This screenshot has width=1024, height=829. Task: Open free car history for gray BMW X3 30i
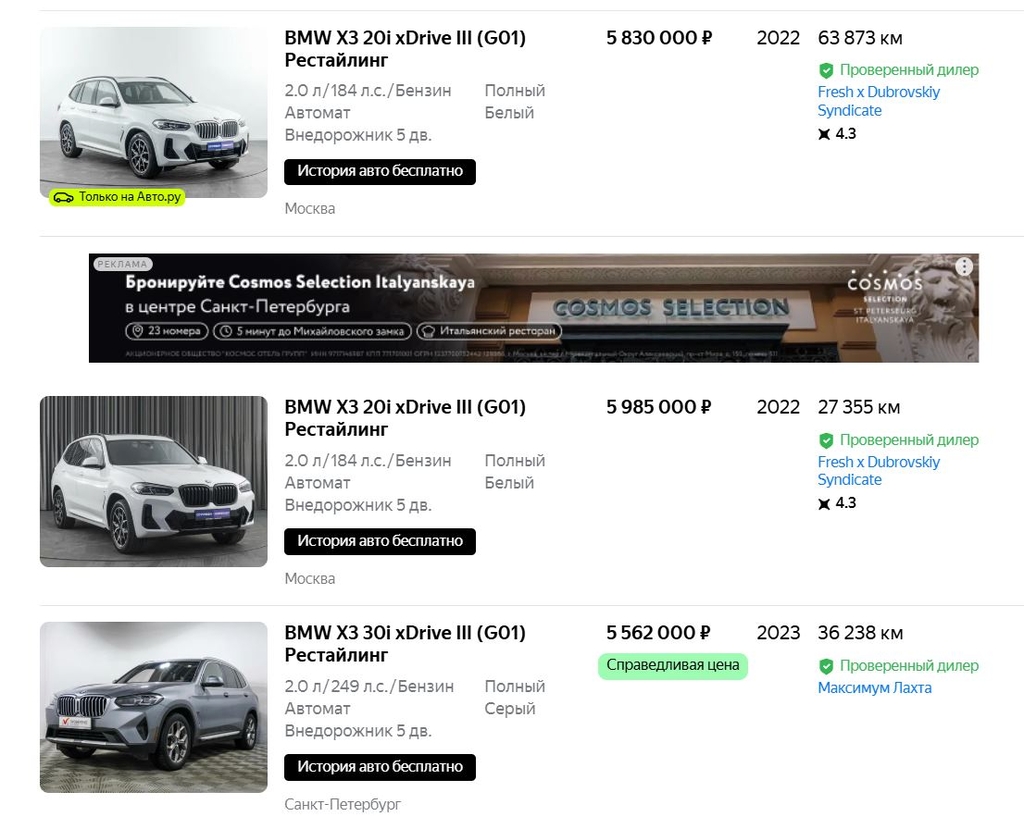[x=380, y=767]
